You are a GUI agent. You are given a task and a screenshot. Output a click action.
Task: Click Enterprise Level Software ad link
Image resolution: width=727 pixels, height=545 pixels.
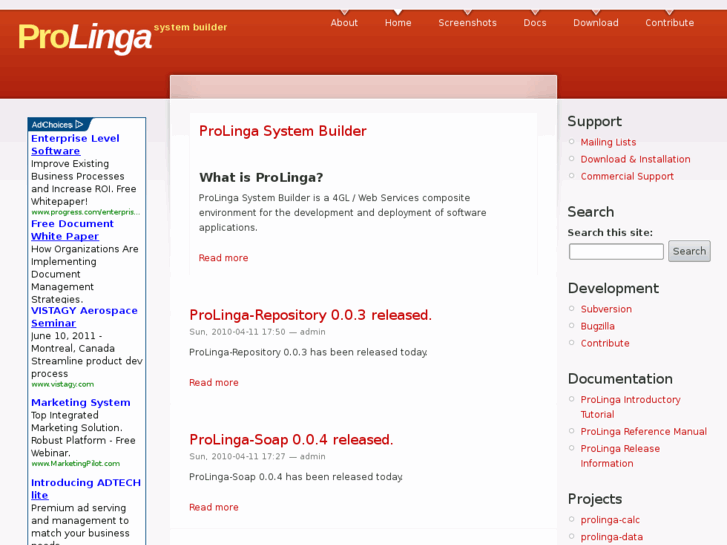(x=75, y=145)
